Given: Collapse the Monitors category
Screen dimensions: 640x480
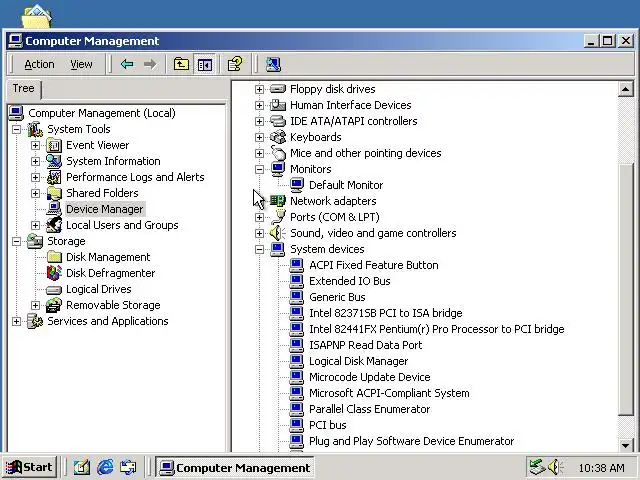Looking at the screenshot, I should click(x=259, y=169).
